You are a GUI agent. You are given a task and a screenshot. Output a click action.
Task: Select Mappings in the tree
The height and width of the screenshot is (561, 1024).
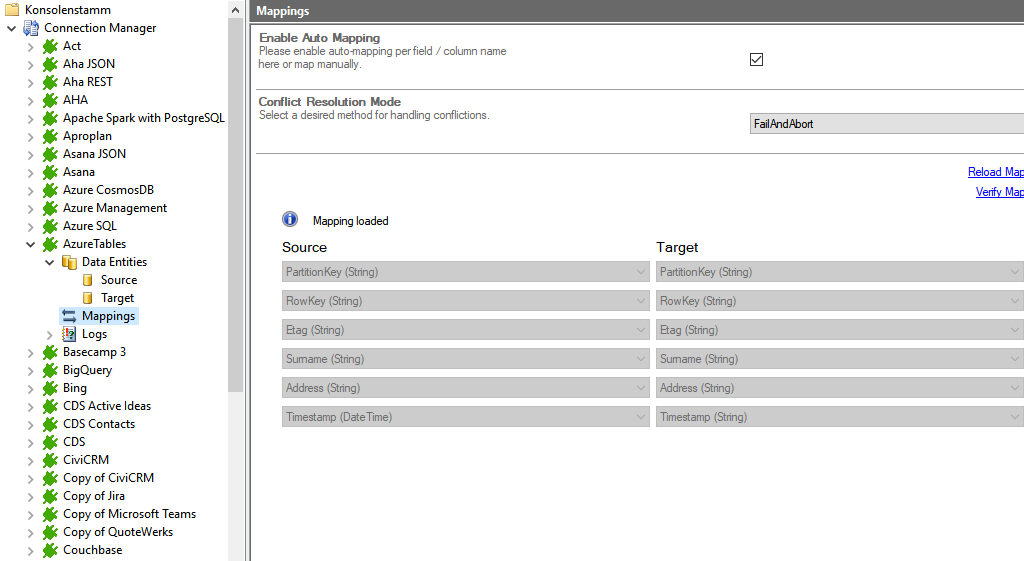[x=108, y=316]
